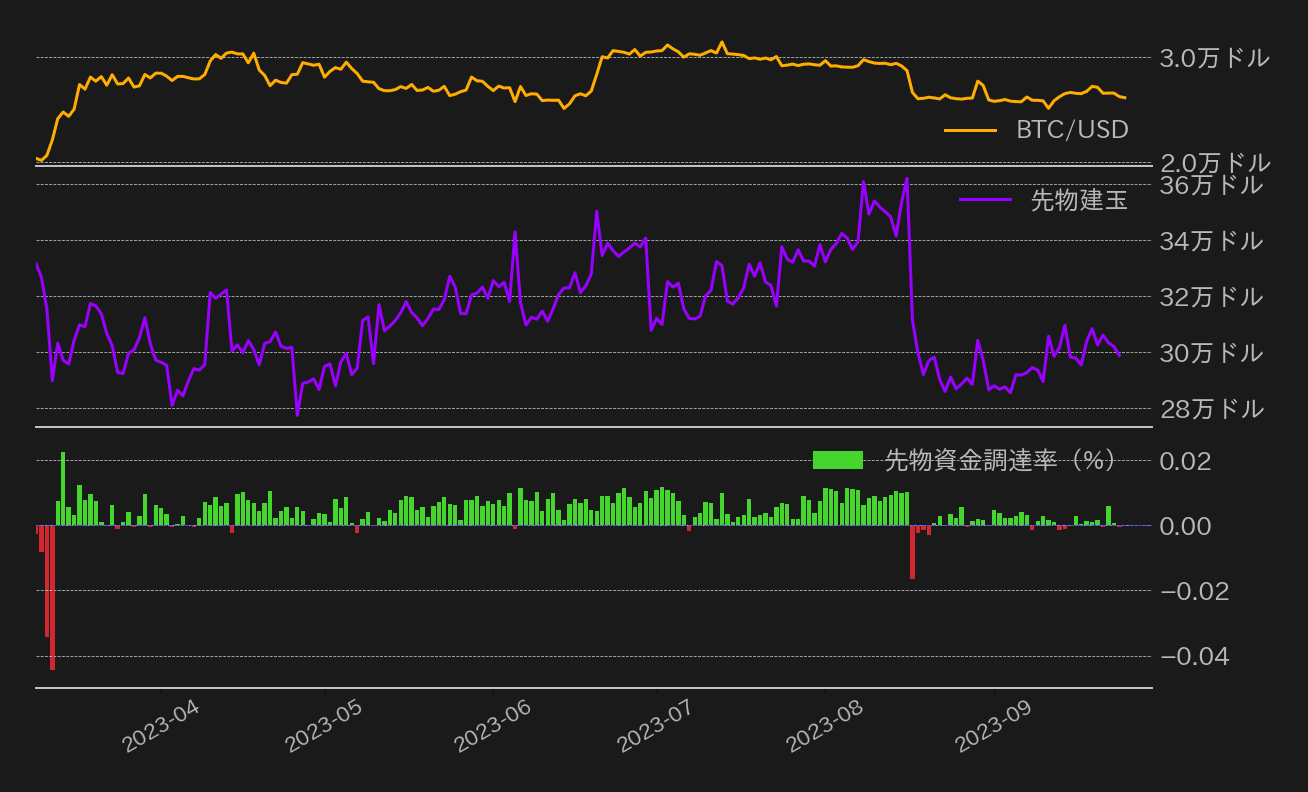The height and width of the screenshot is (792, 1308).
Task: Click the highest peak of the BTC/USD line
Action: coord(722,42)
